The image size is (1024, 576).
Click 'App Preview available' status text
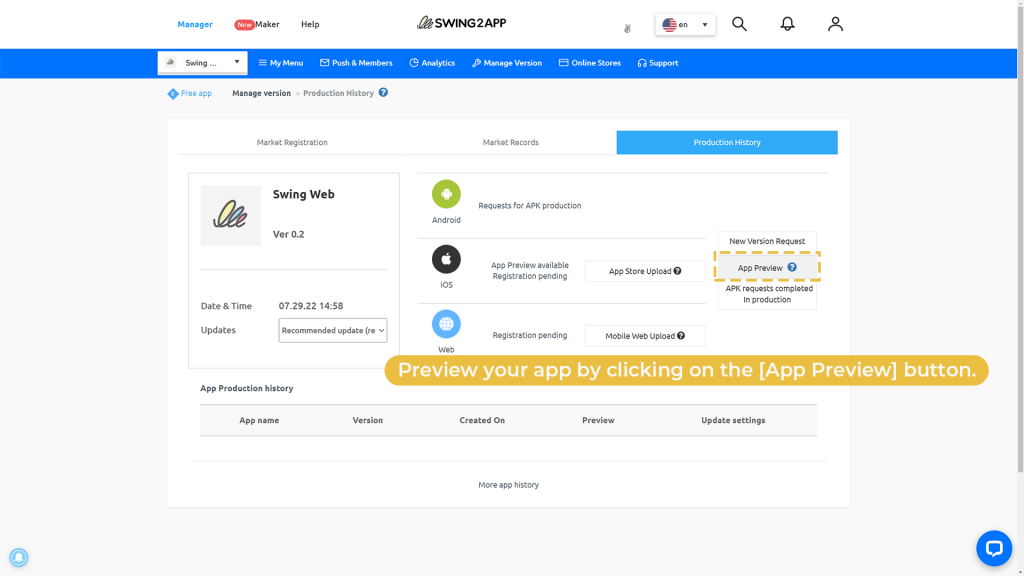click(x=530, y=265)
